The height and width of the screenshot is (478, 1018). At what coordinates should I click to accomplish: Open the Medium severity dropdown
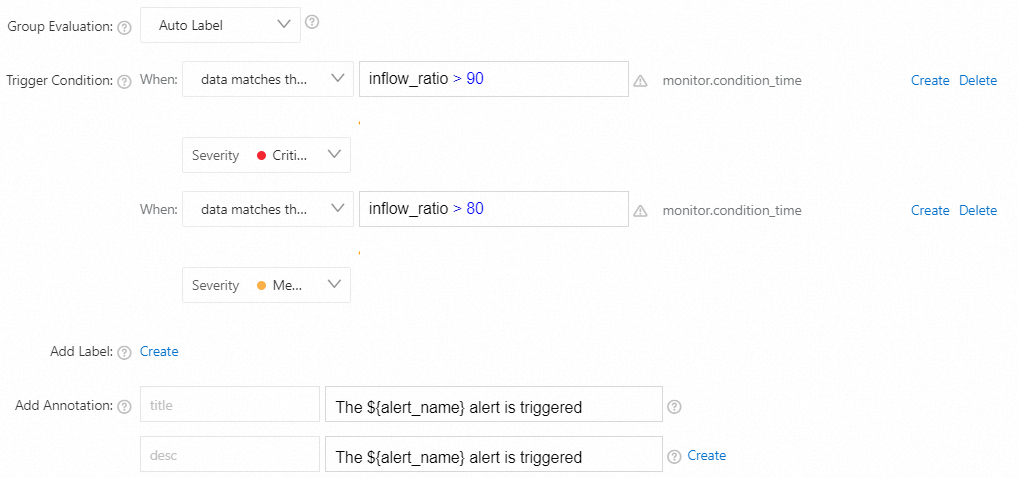267,285
